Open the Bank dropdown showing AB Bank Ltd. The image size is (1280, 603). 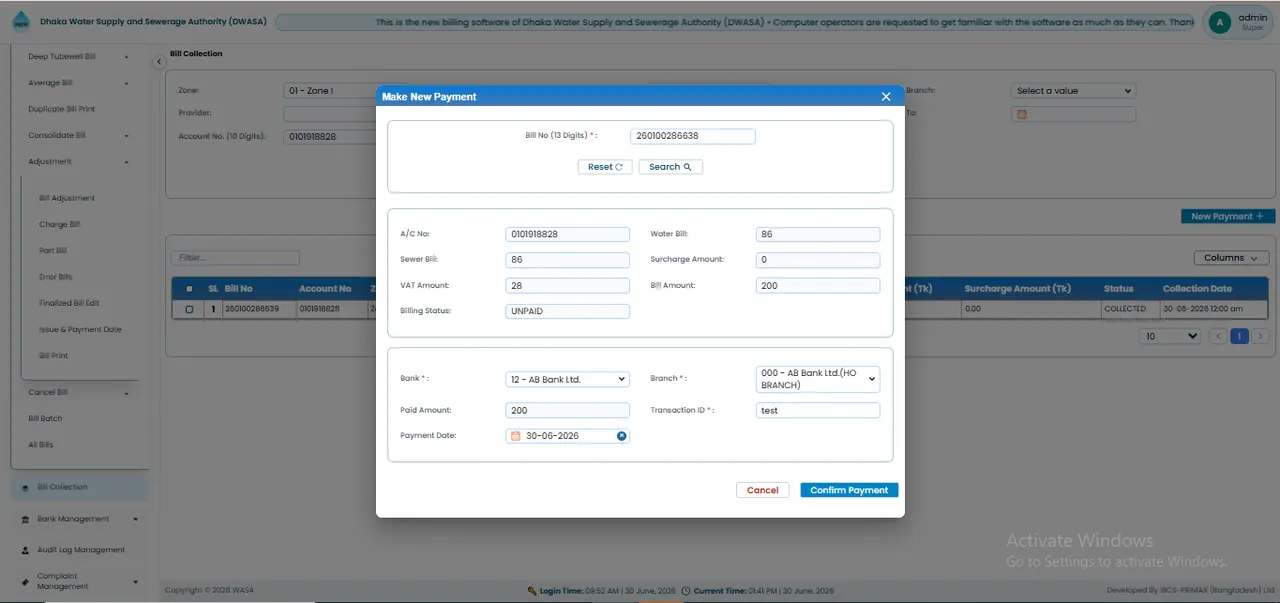(568, 379)
